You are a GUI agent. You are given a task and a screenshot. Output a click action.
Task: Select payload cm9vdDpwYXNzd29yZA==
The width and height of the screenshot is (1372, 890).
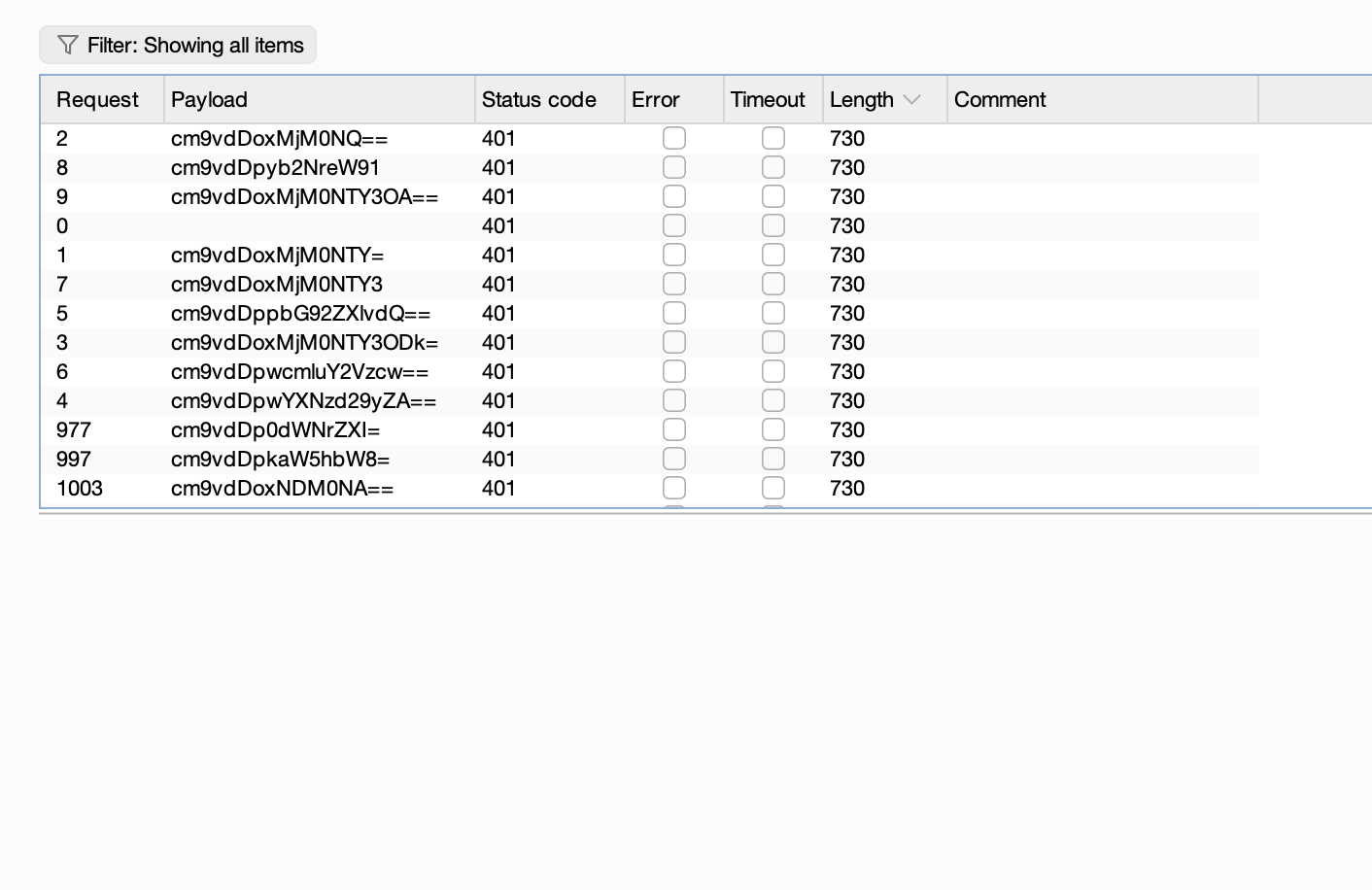pos(304,400)
